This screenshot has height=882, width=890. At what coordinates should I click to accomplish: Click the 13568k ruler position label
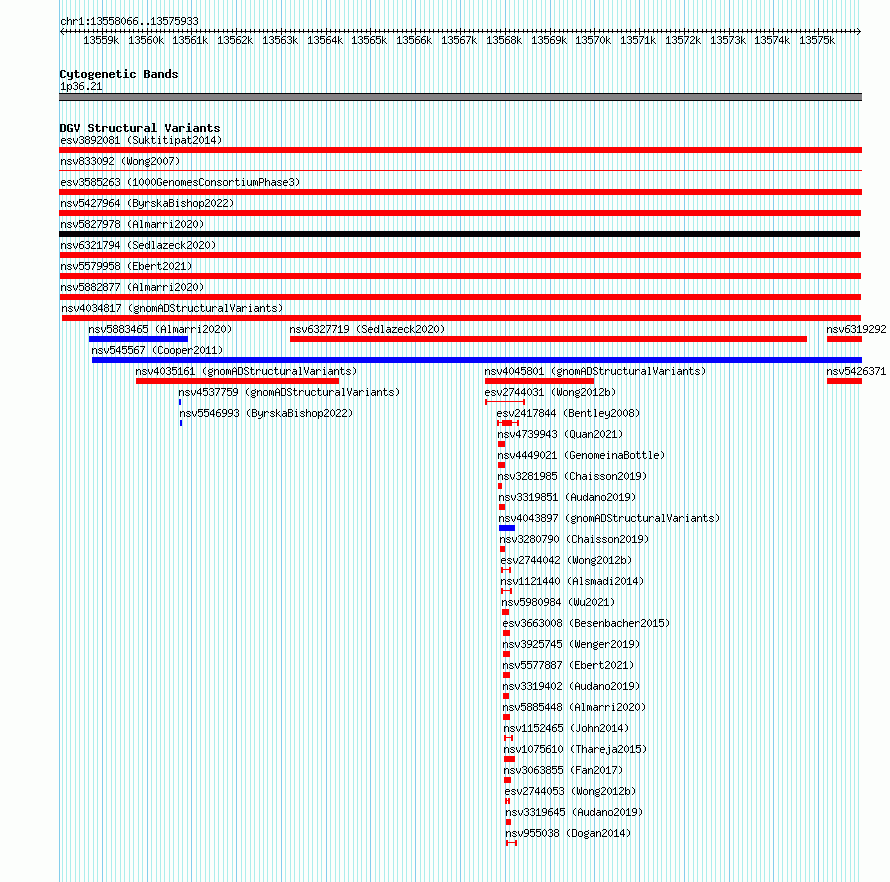point(504,40)
